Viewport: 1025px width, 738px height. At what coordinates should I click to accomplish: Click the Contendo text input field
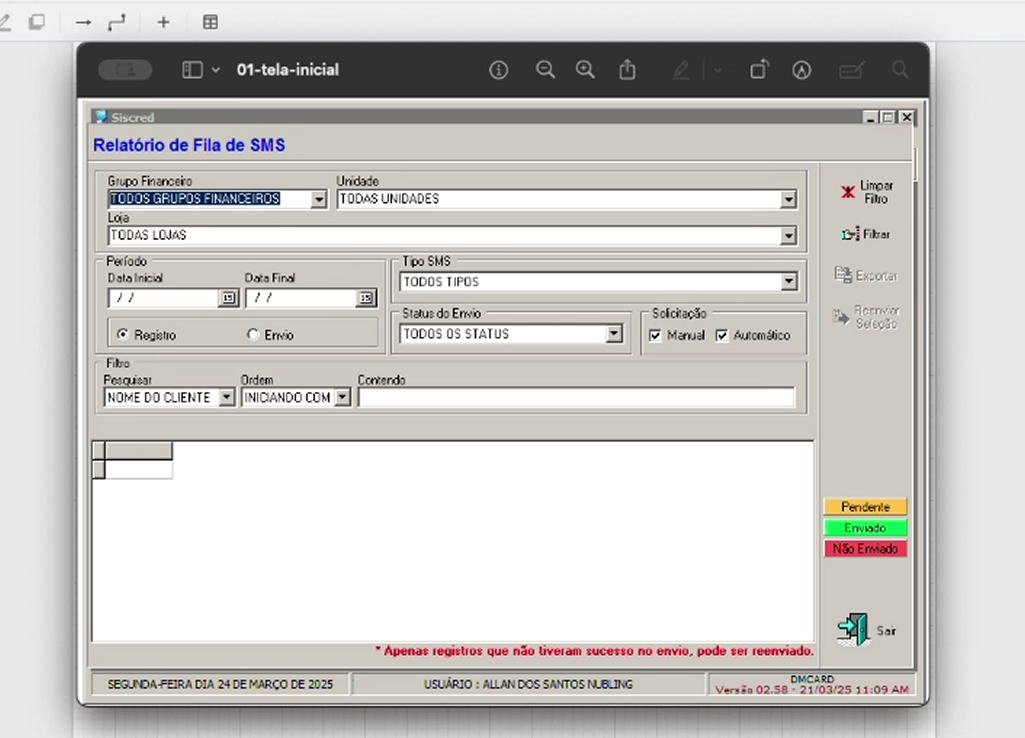click(x=576, y=398)
